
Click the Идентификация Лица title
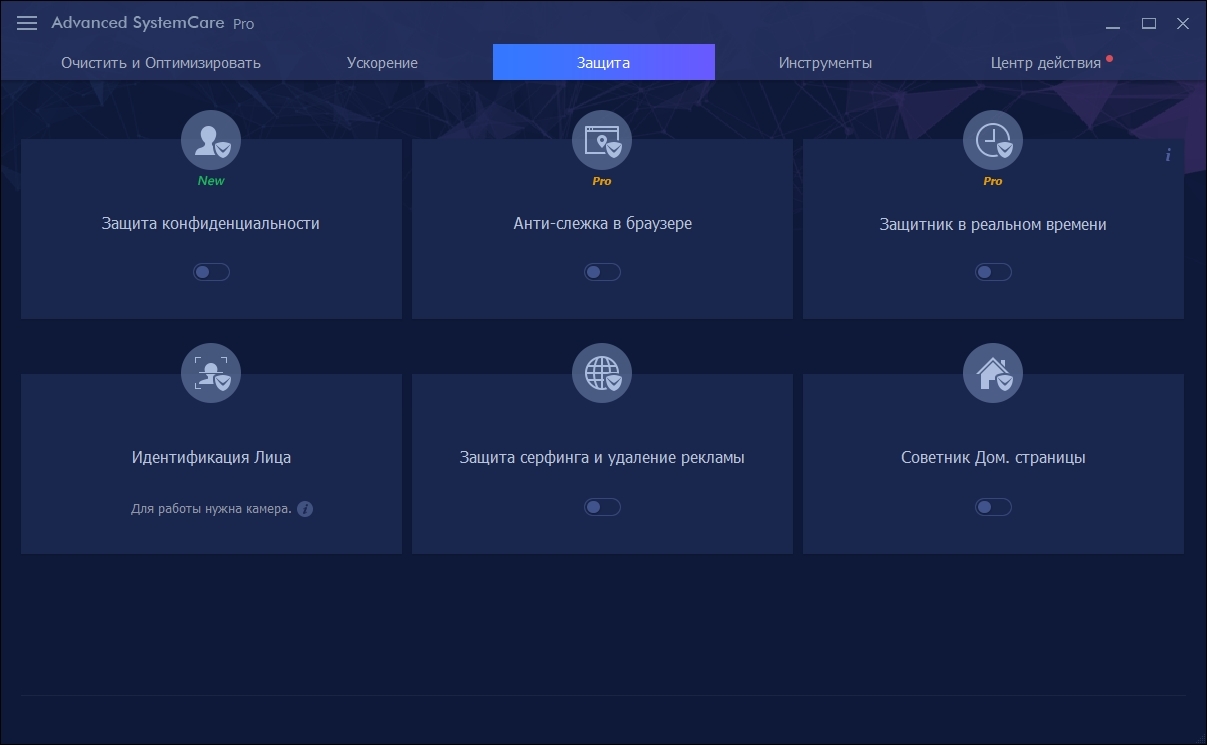pyautogui.click(x=211, y=458)
